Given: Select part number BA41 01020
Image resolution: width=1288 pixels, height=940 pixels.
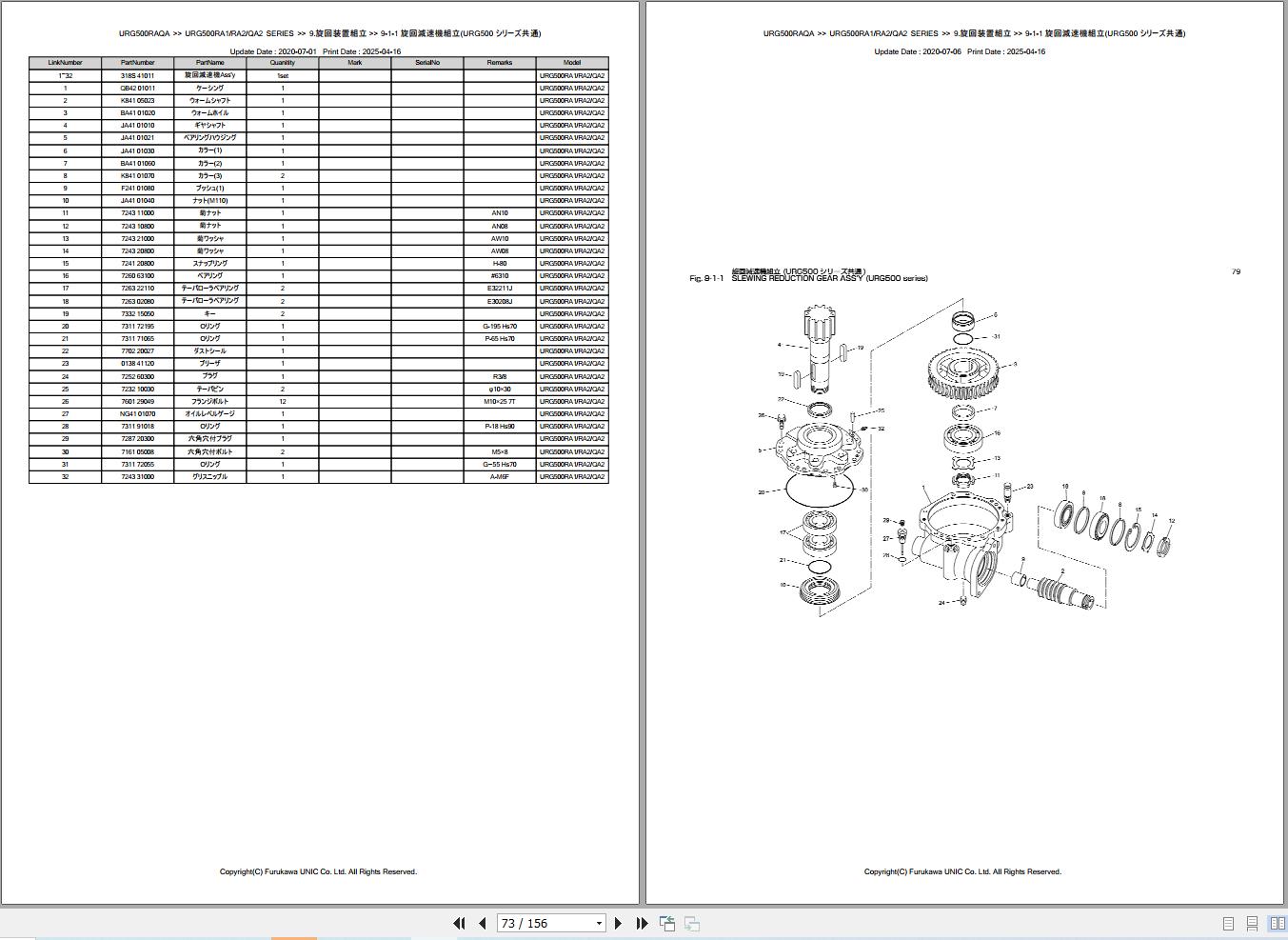Looking at the screenshot, I should 137,112.
